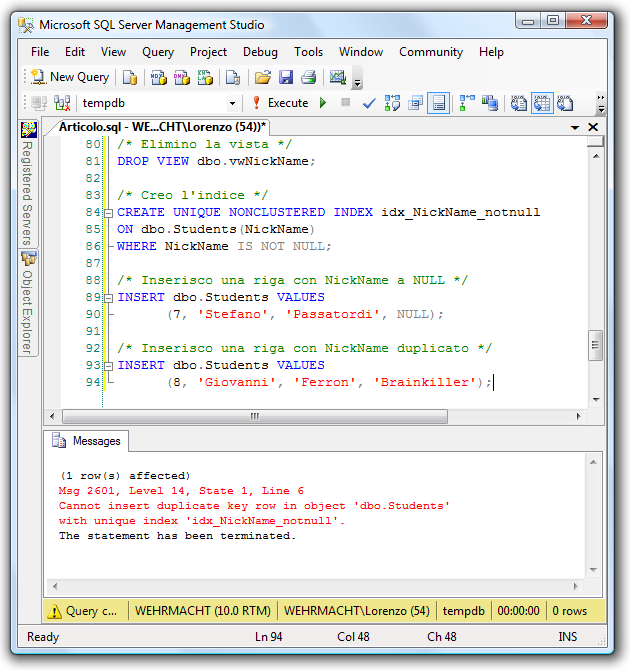Click the editor vertical scrollbar thumb

click(x=595, y=345)
